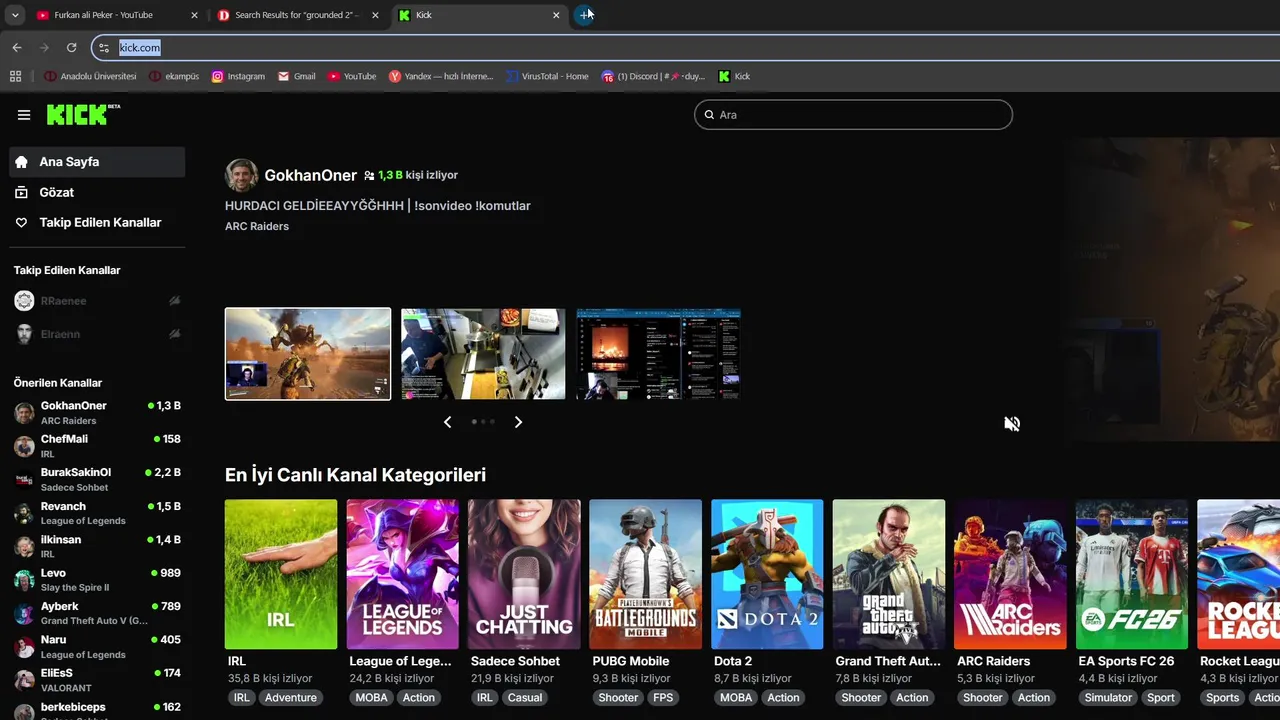This screenshot has height=720, width=1280.
Task: Open recommended channel Ayberk
Action: (97, 613)
